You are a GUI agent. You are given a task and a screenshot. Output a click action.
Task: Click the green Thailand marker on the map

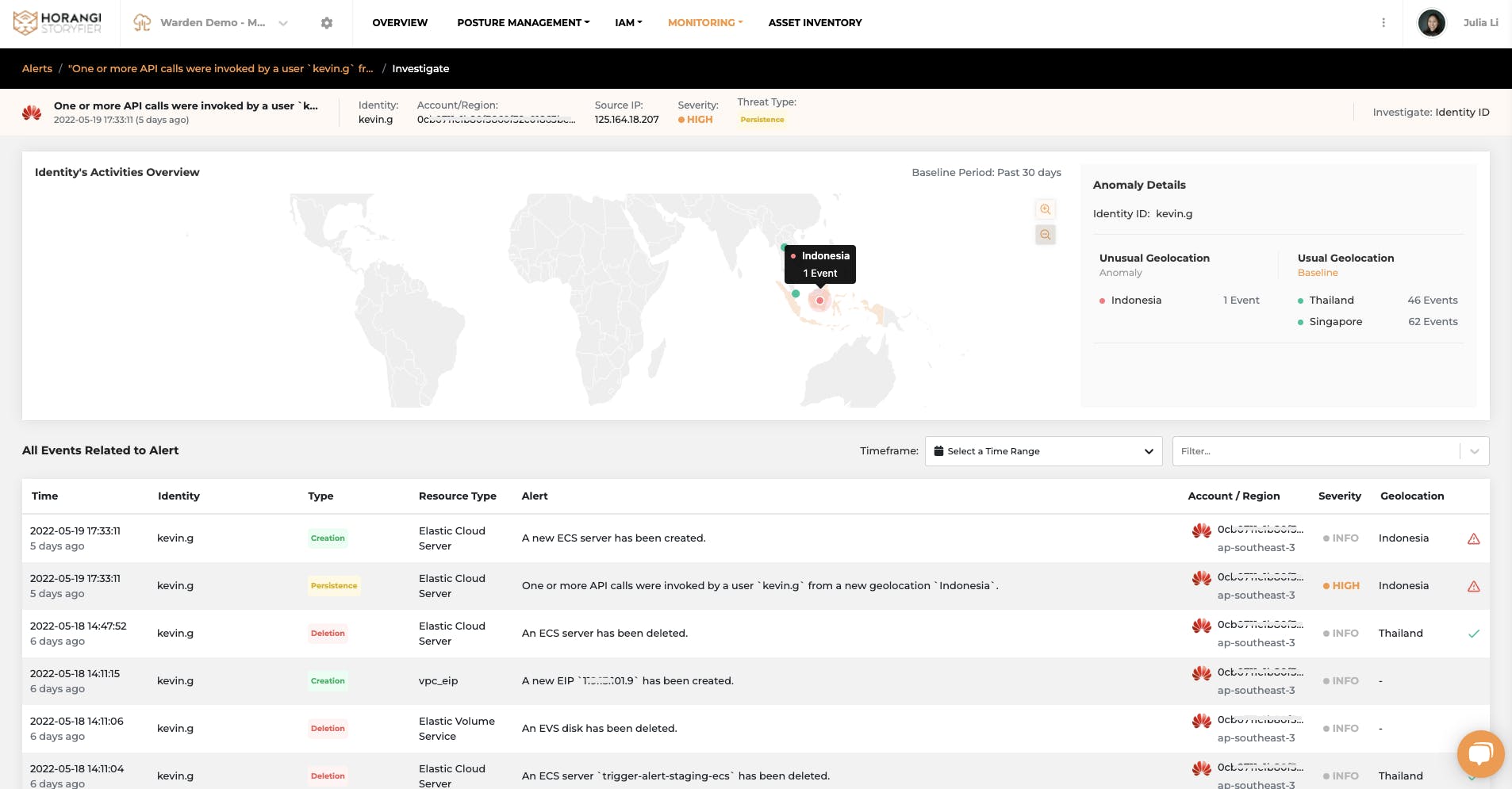coord(784,247)
